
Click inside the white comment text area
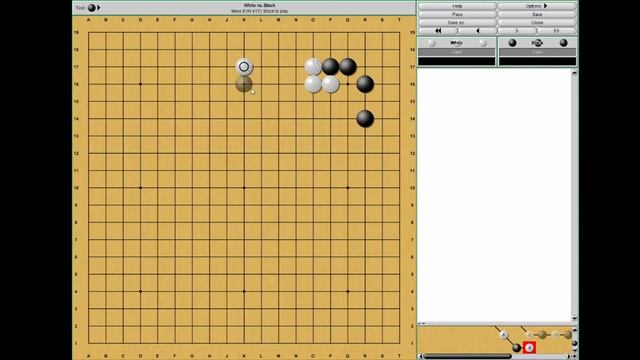coord(494,195)
